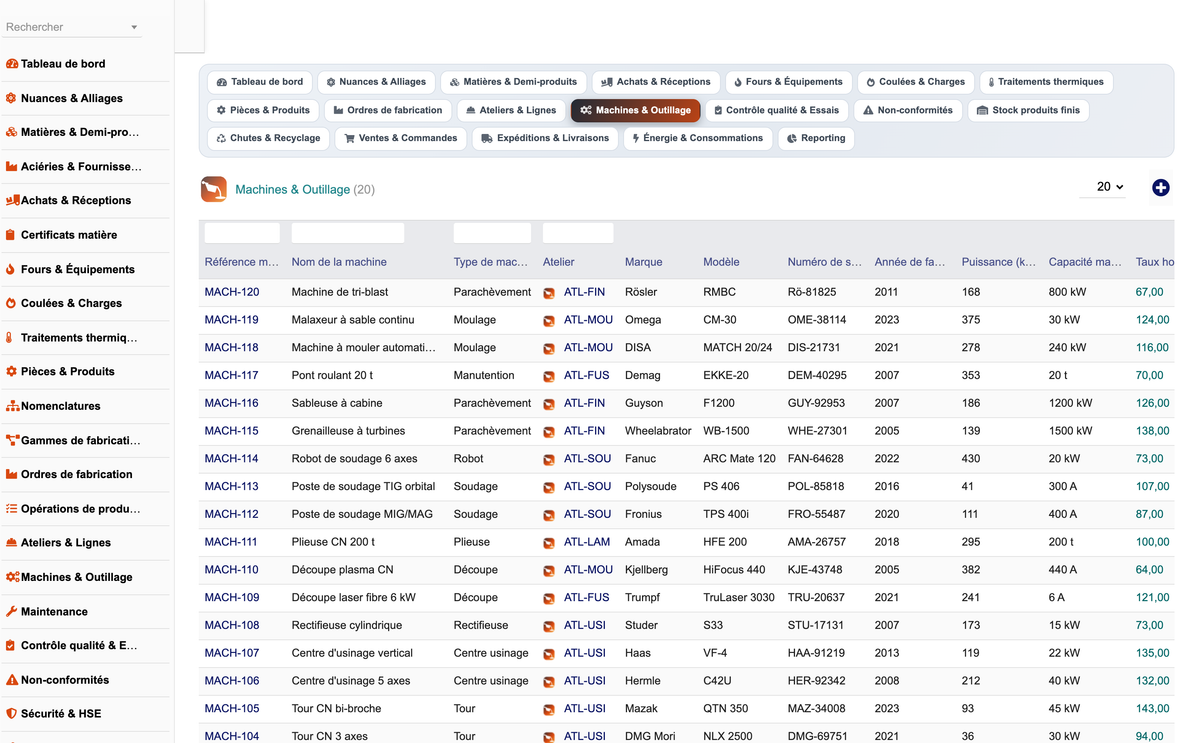Viewport: 1200px width, 743px height.
Task: Click the Sécurité & HSE shield icon
Action: 12,714
